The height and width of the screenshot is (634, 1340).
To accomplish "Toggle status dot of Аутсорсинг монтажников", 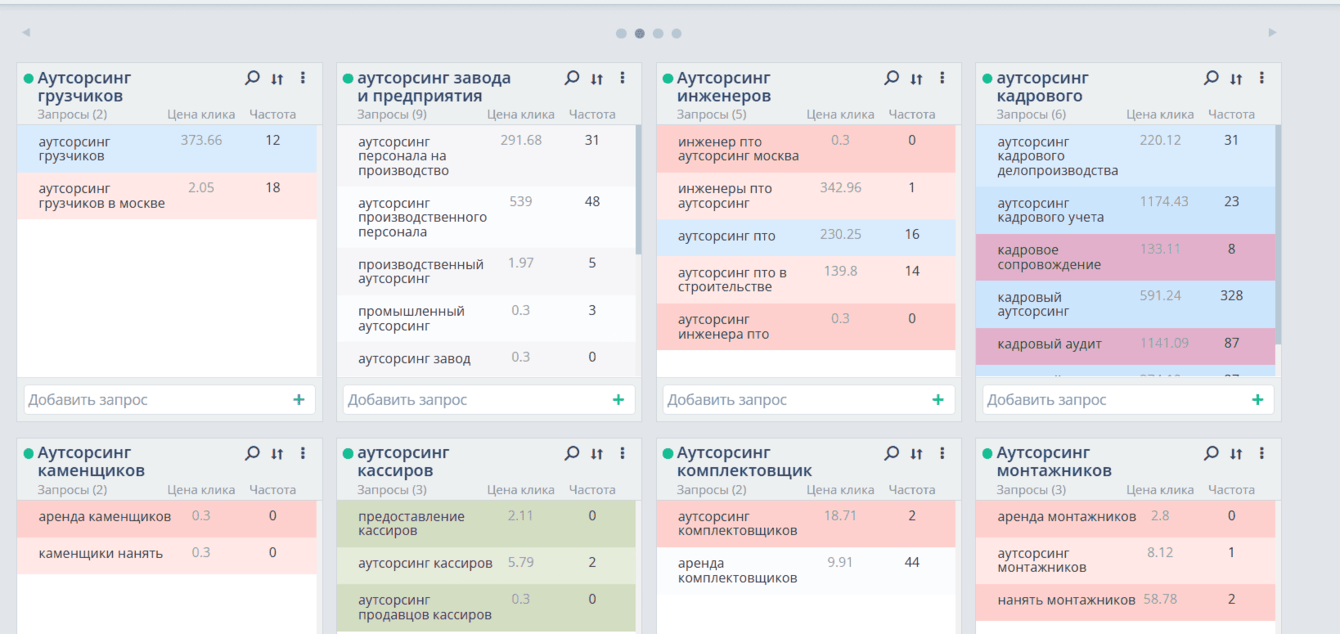I will coord(988,453).
